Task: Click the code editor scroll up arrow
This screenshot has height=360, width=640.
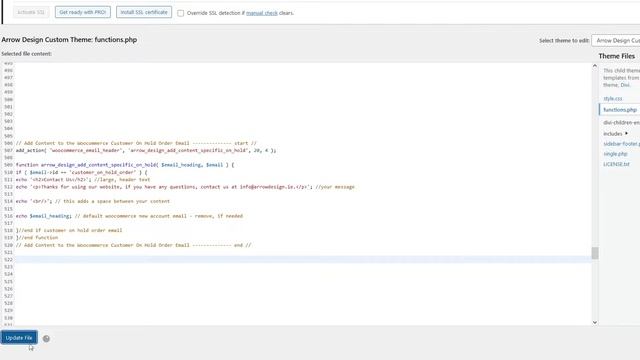Action: click(595, 66)
